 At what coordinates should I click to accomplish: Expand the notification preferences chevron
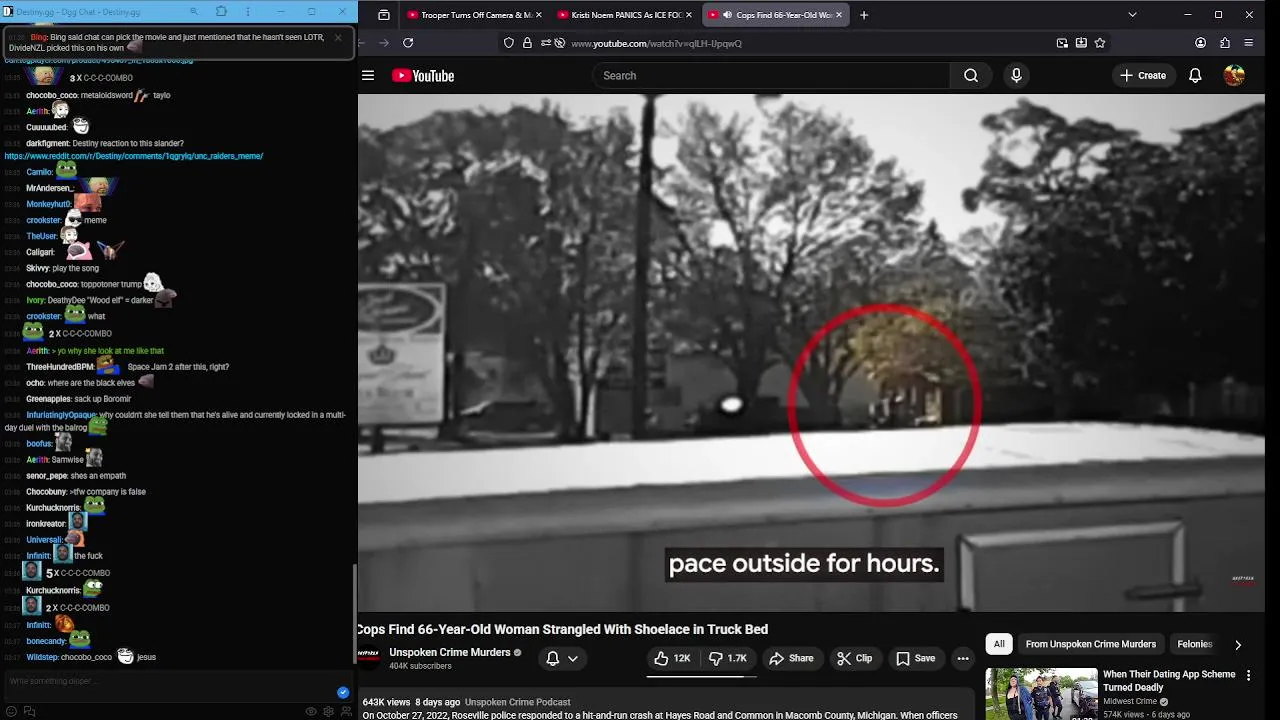point(573,658)
